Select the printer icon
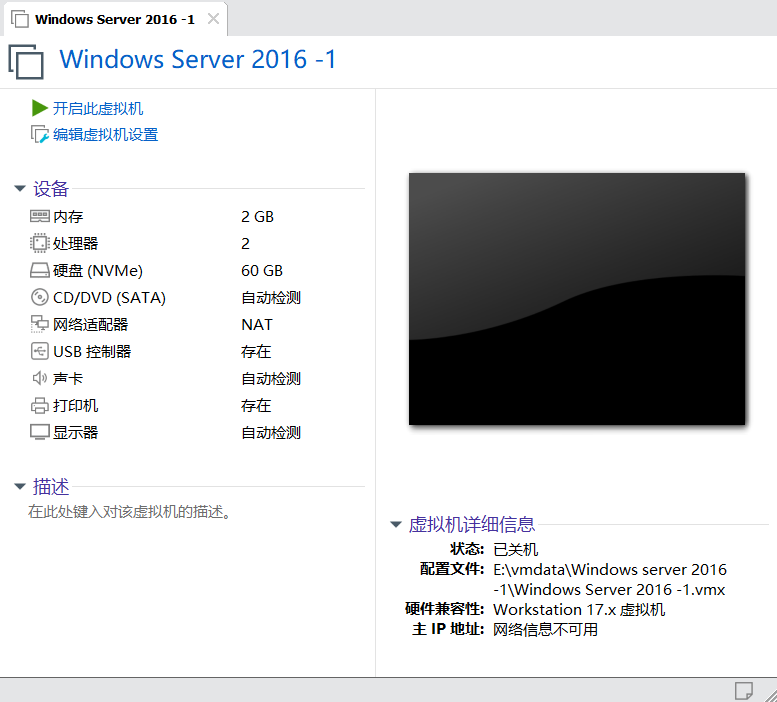The image size is (777, 702). tap(40, 405)
